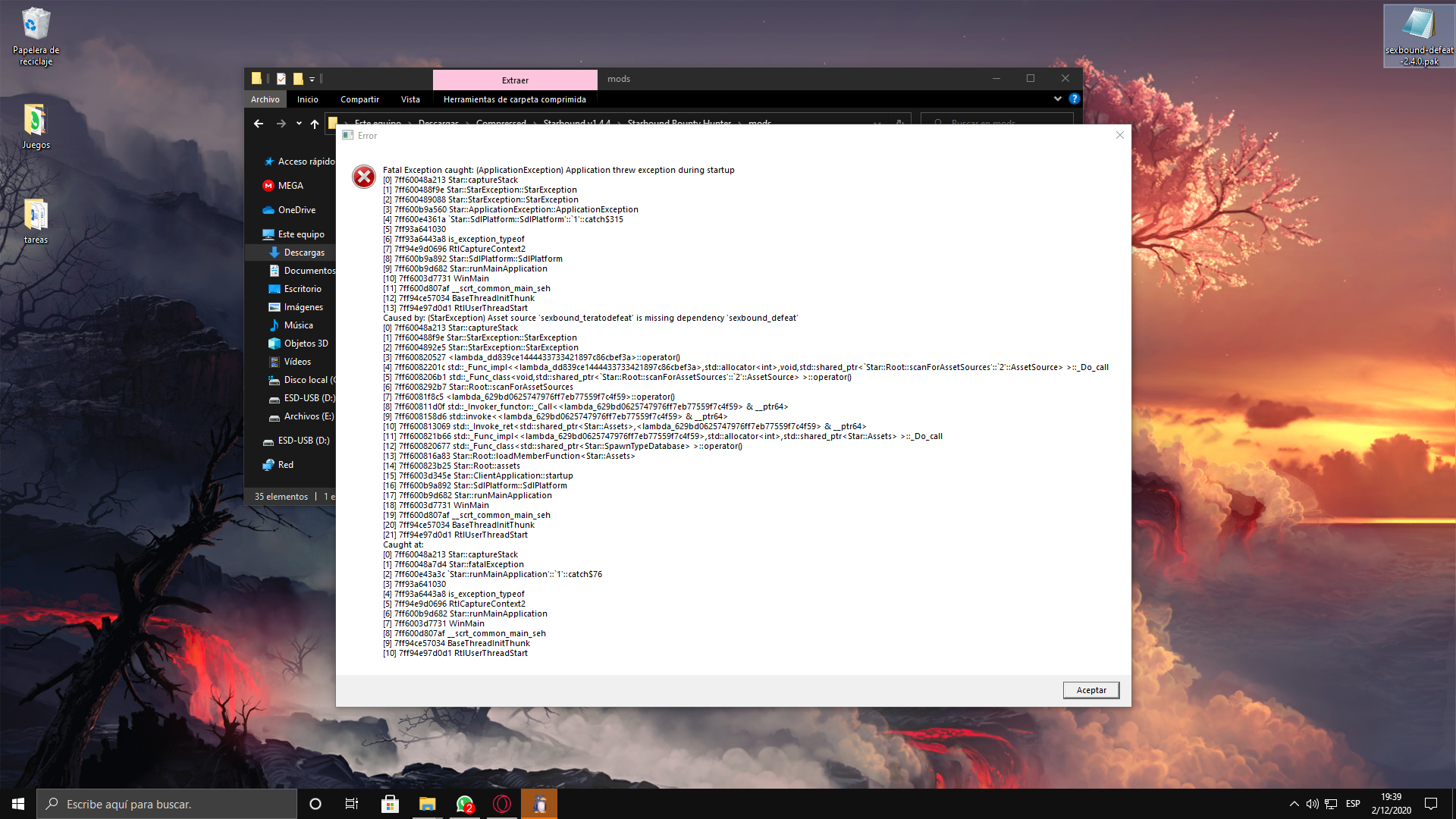Open Herramientas de carpeta comprimida tab

tap(515, 99)
